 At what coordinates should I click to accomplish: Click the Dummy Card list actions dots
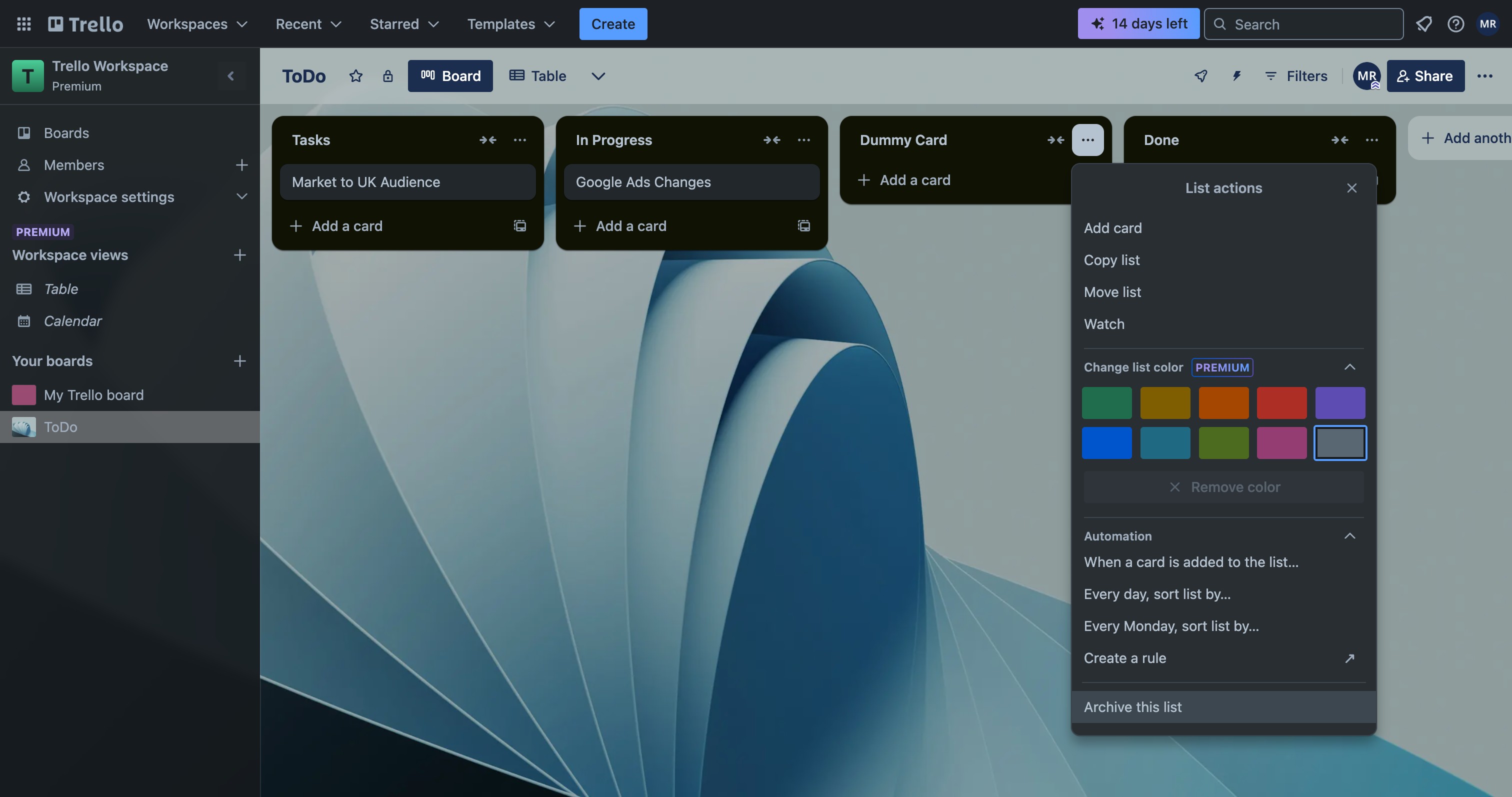[x=1087, y=139]
